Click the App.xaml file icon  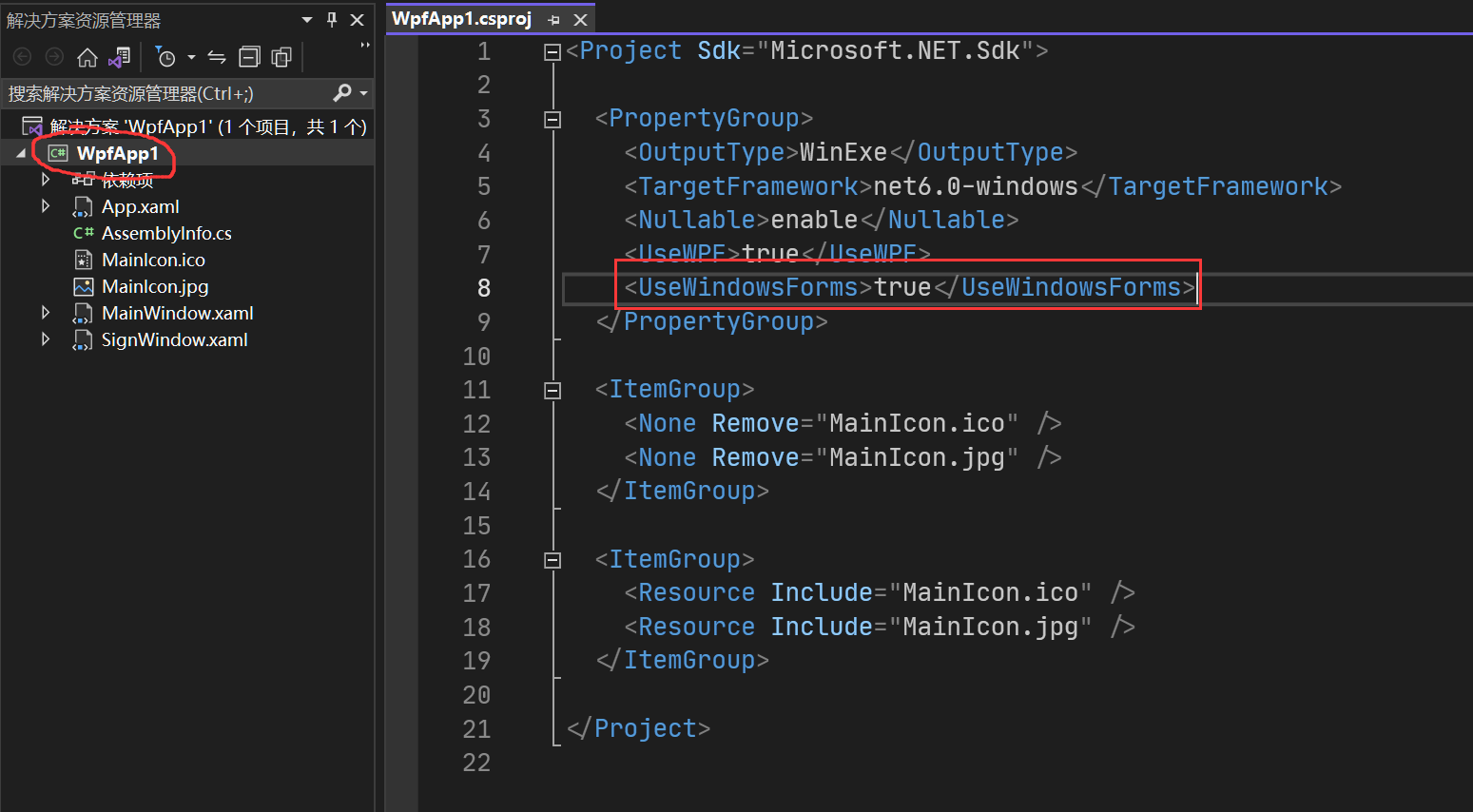tap(84, 206)
